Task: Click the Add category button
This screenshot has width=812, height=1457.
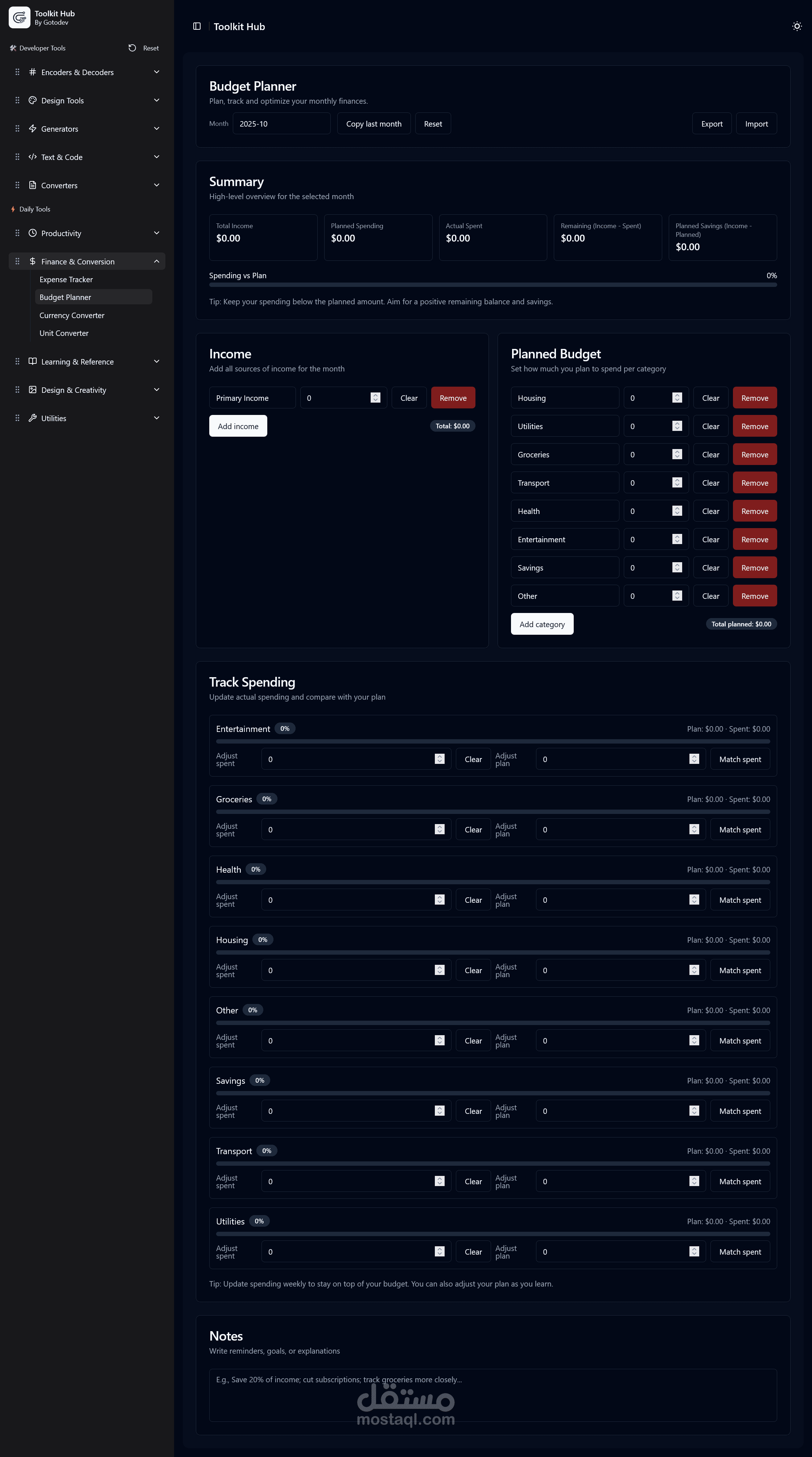Action: coord(542,624)
